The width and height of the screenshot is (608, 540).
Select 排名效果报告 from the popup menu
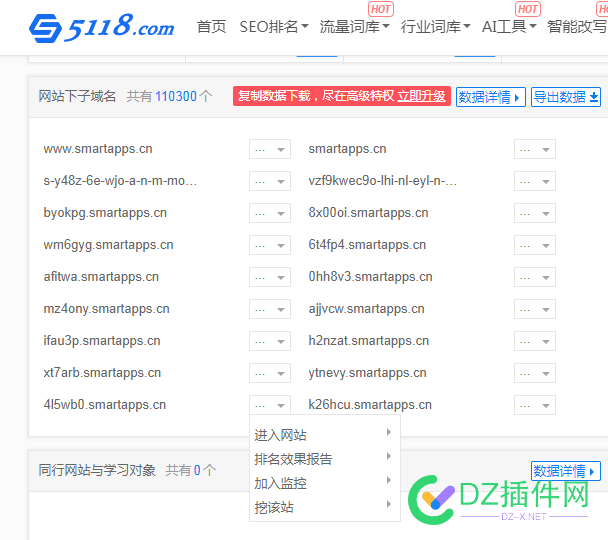[x=325, y=459]
